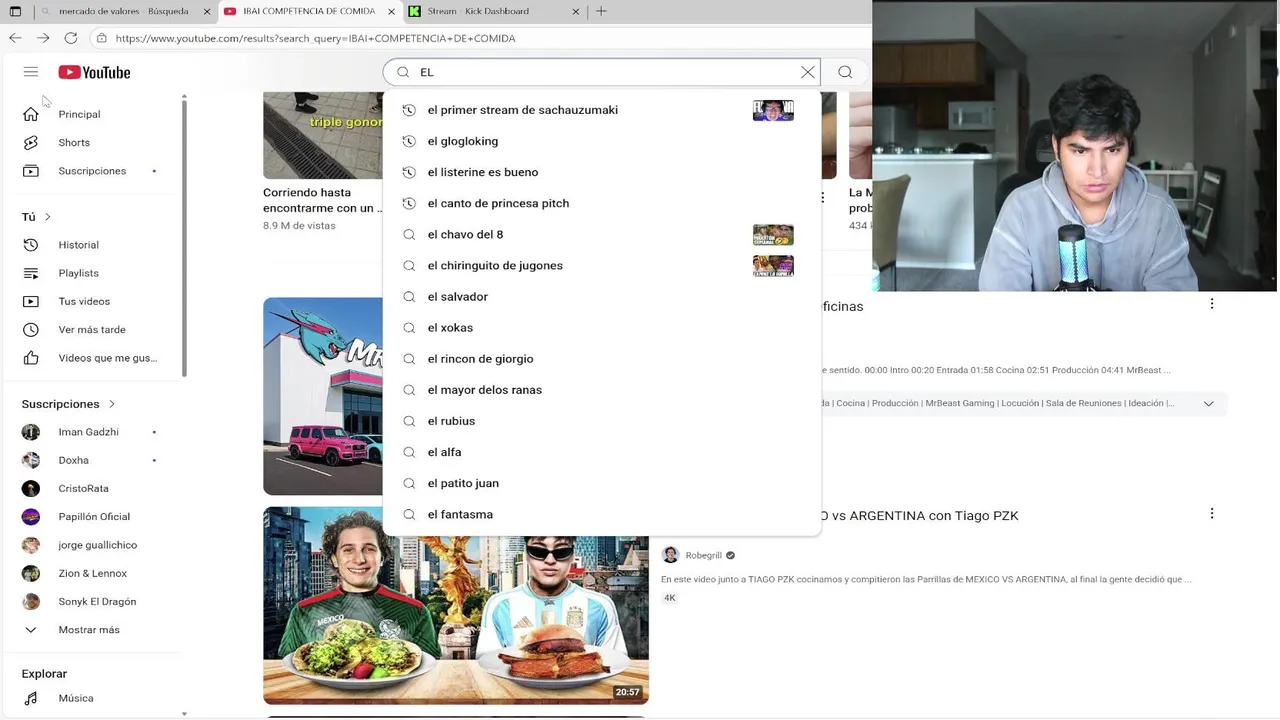Select suggestion el mayor delos ranas
Screen dimensions: 1280x720
click(x=601, y=390)
